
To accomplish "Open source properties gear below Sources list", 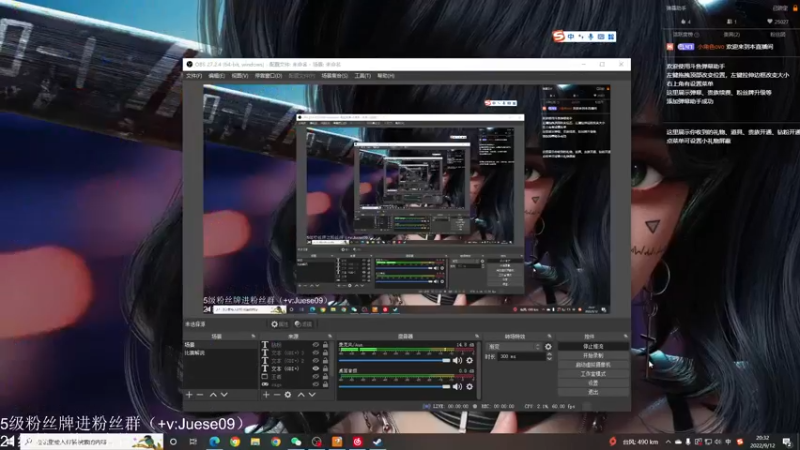I will [x=288, y=395].
